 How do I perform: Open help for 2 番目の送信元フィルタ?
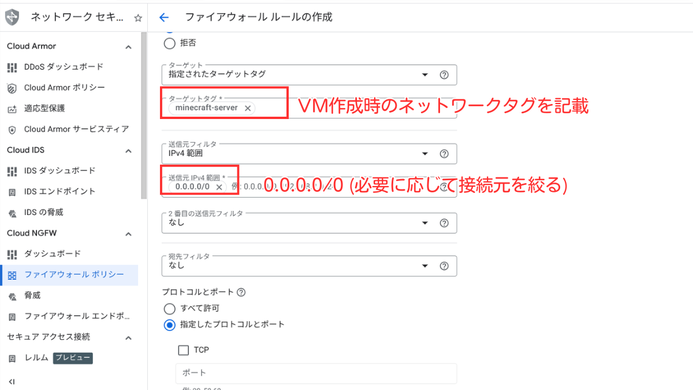click(x=444, y=223)
